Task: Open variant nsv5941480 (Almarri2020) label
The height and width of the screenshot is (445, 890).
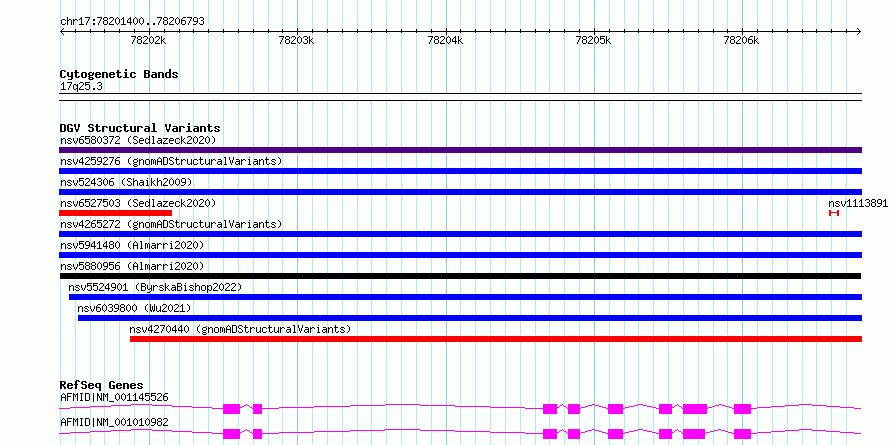Action: coord(132,245)
